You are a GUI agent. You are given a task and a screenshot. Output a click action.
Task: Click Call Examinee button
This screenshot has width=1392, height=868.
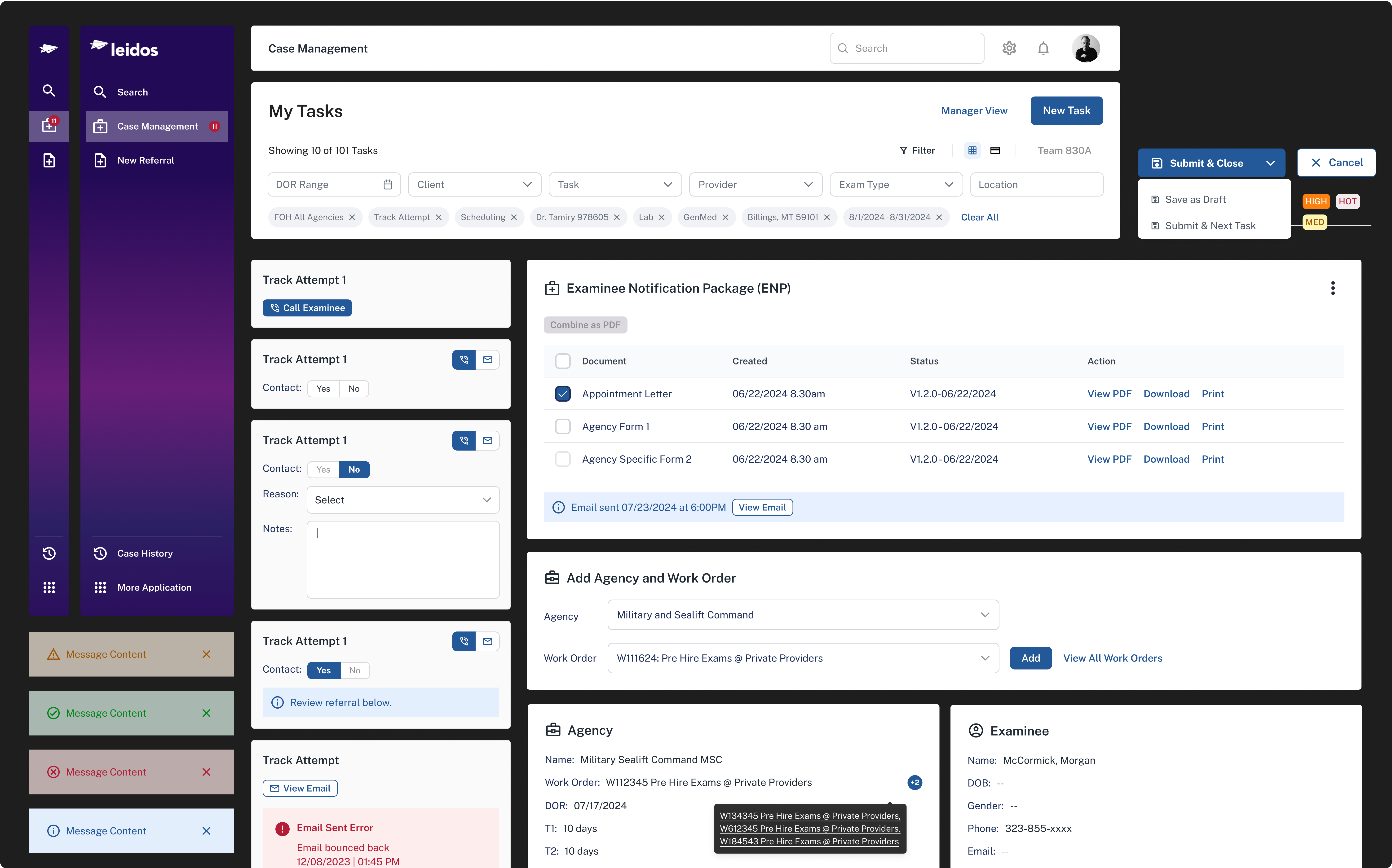(307, 308)
